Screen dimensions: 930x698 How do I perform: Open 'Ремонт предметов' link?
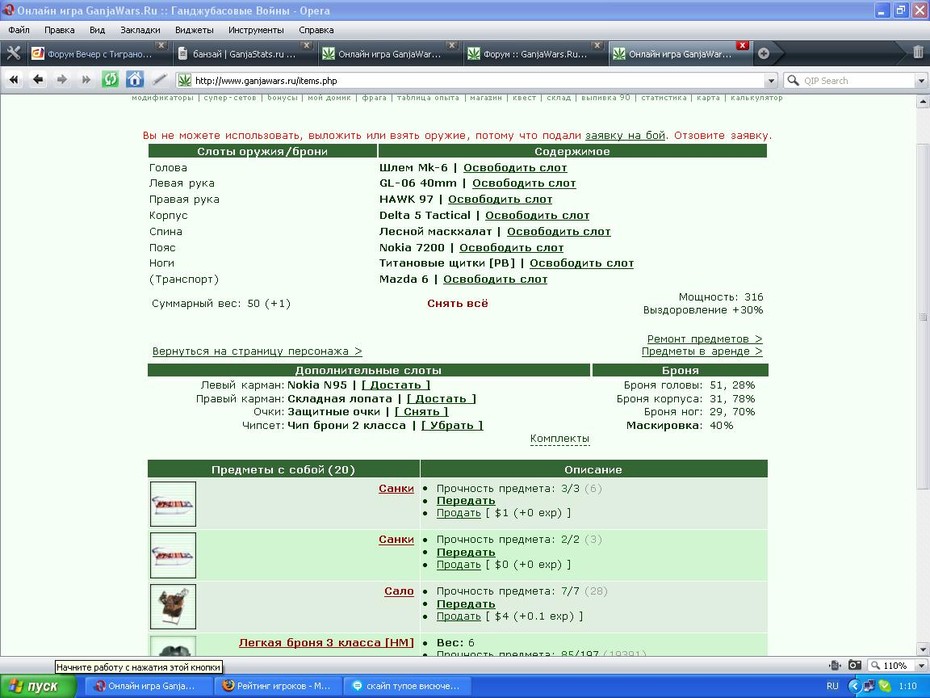pos(704,339)
